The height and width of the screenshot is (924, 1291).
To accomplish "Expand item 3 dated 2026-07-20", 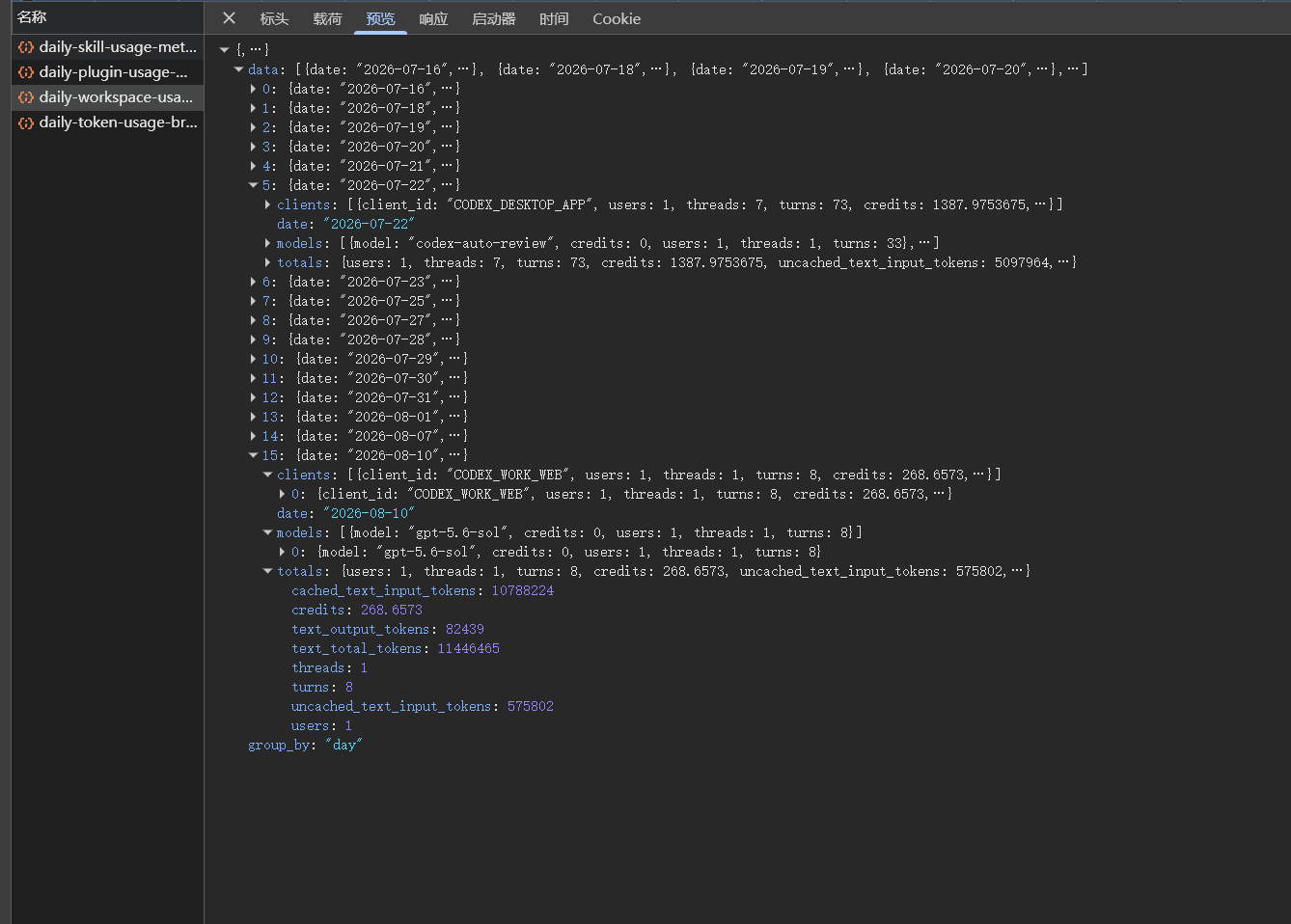I will pos(254,147).
